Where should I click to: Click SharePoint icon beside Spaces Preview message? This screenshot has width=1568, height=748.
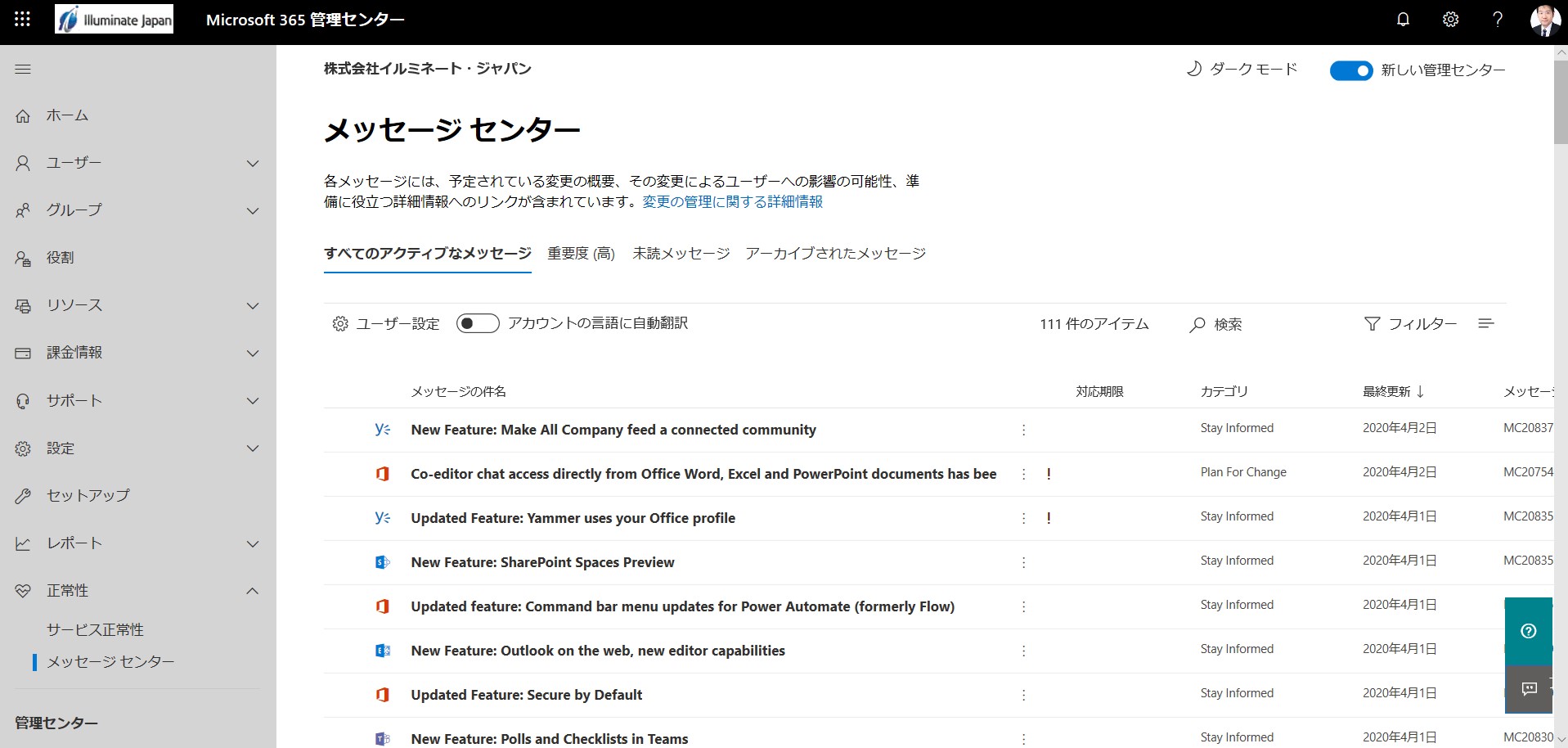382,562
